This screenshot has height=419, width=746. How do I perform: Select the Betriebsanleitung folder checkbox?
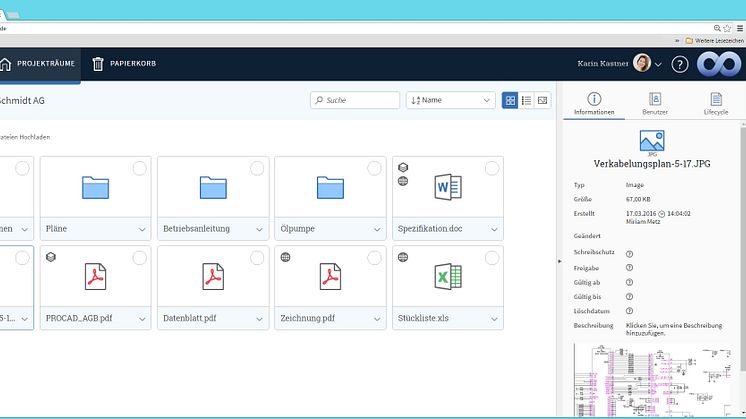[257, 168]
